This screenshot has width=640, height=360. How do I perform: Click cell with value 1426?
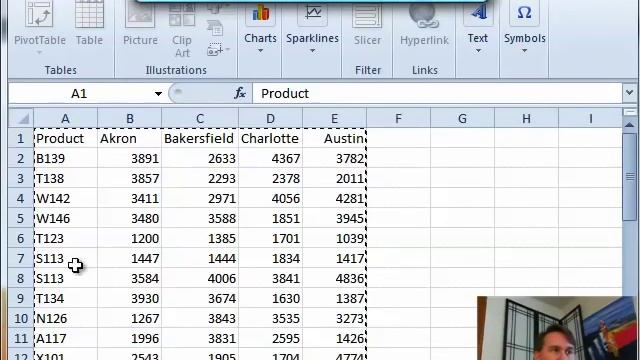(x=334, y=338)
